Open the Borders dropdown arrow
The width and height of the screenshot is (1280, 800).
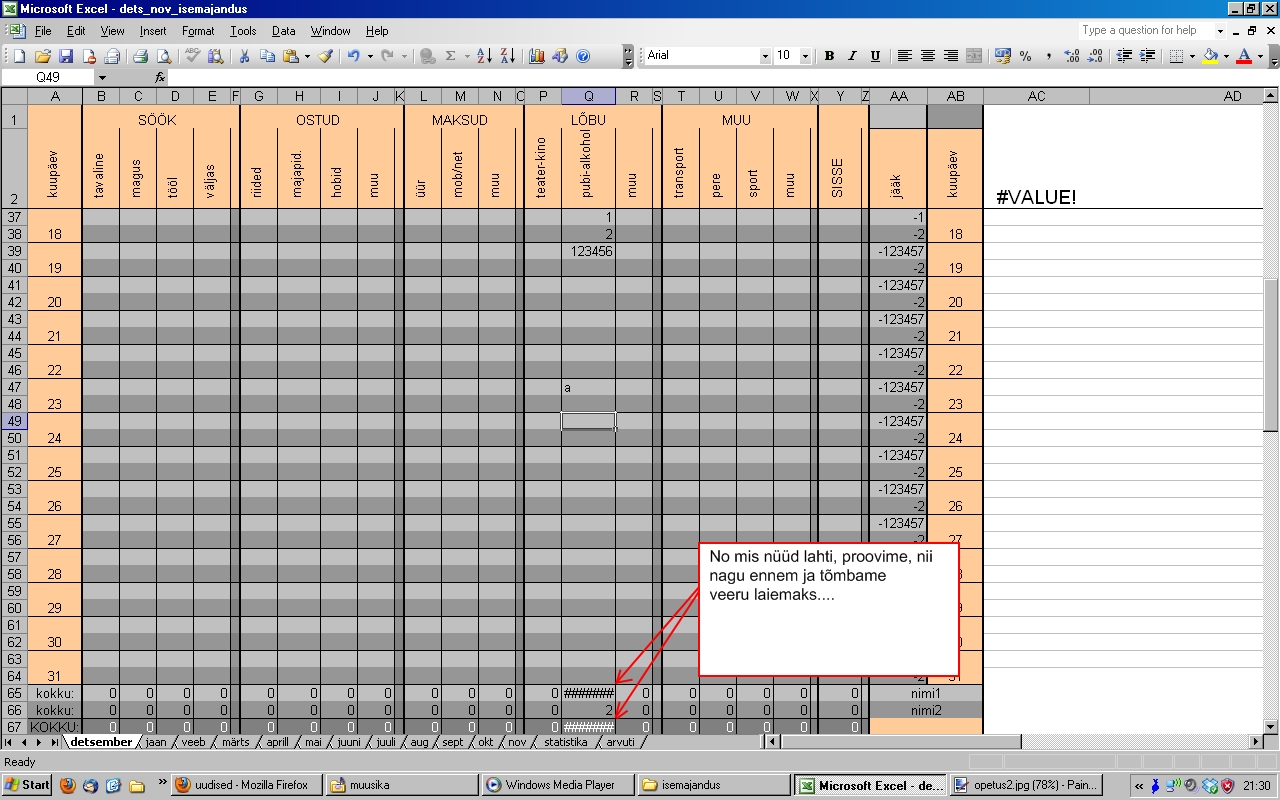1193,56
